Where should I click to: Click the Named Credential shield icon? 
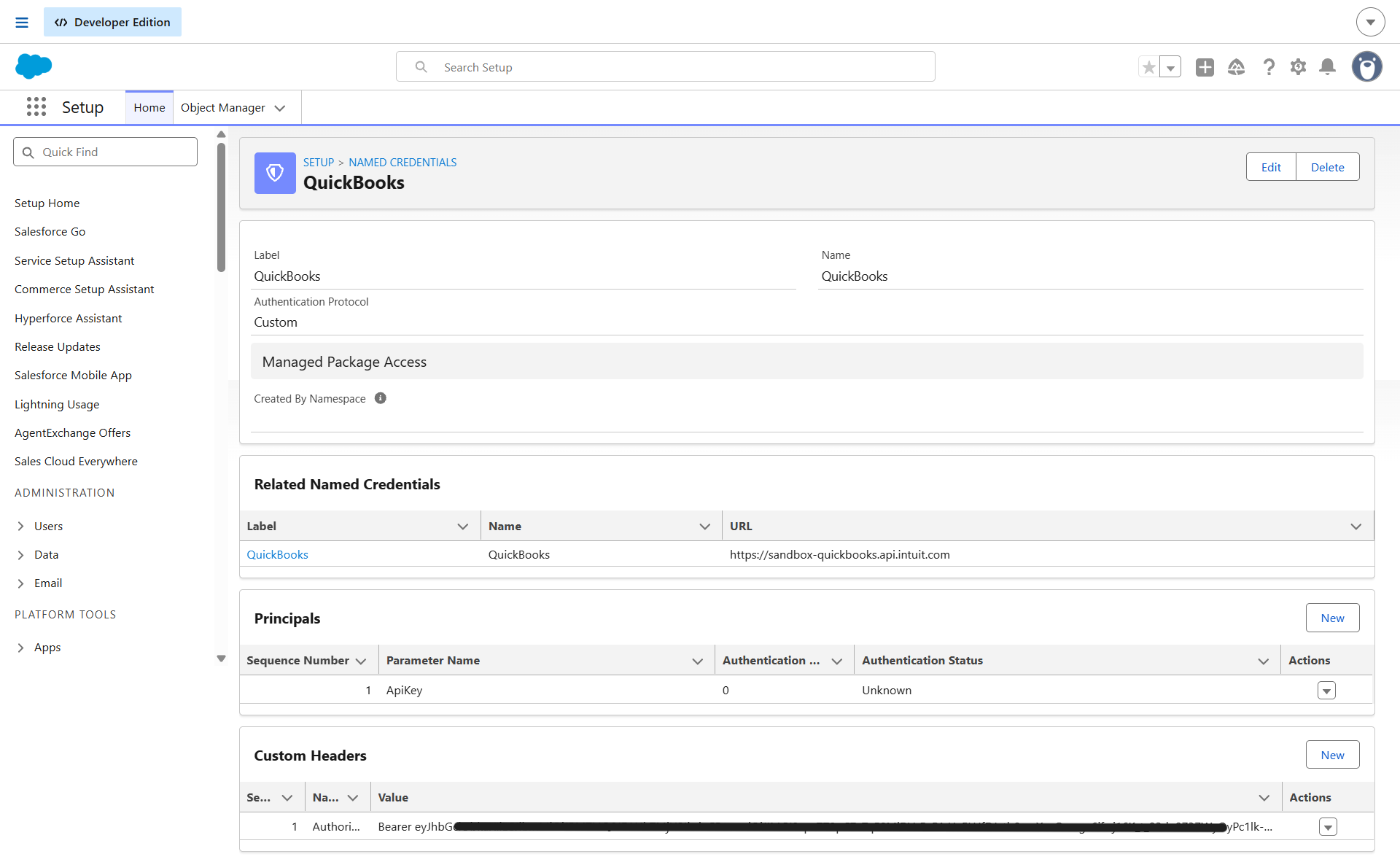click(x=275, y=173)
